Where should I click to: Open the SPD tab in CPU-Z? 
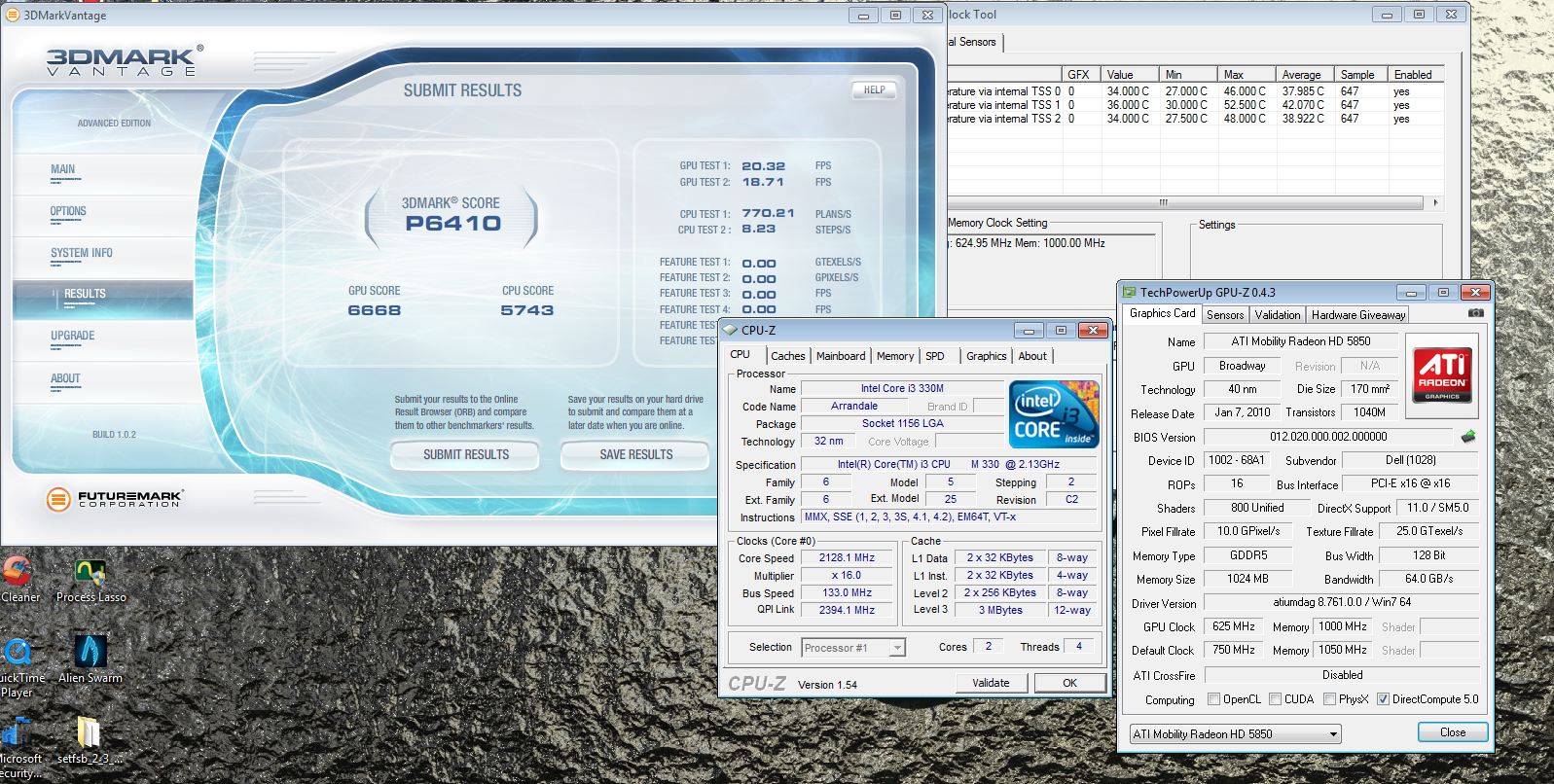(x=935, y=356)
